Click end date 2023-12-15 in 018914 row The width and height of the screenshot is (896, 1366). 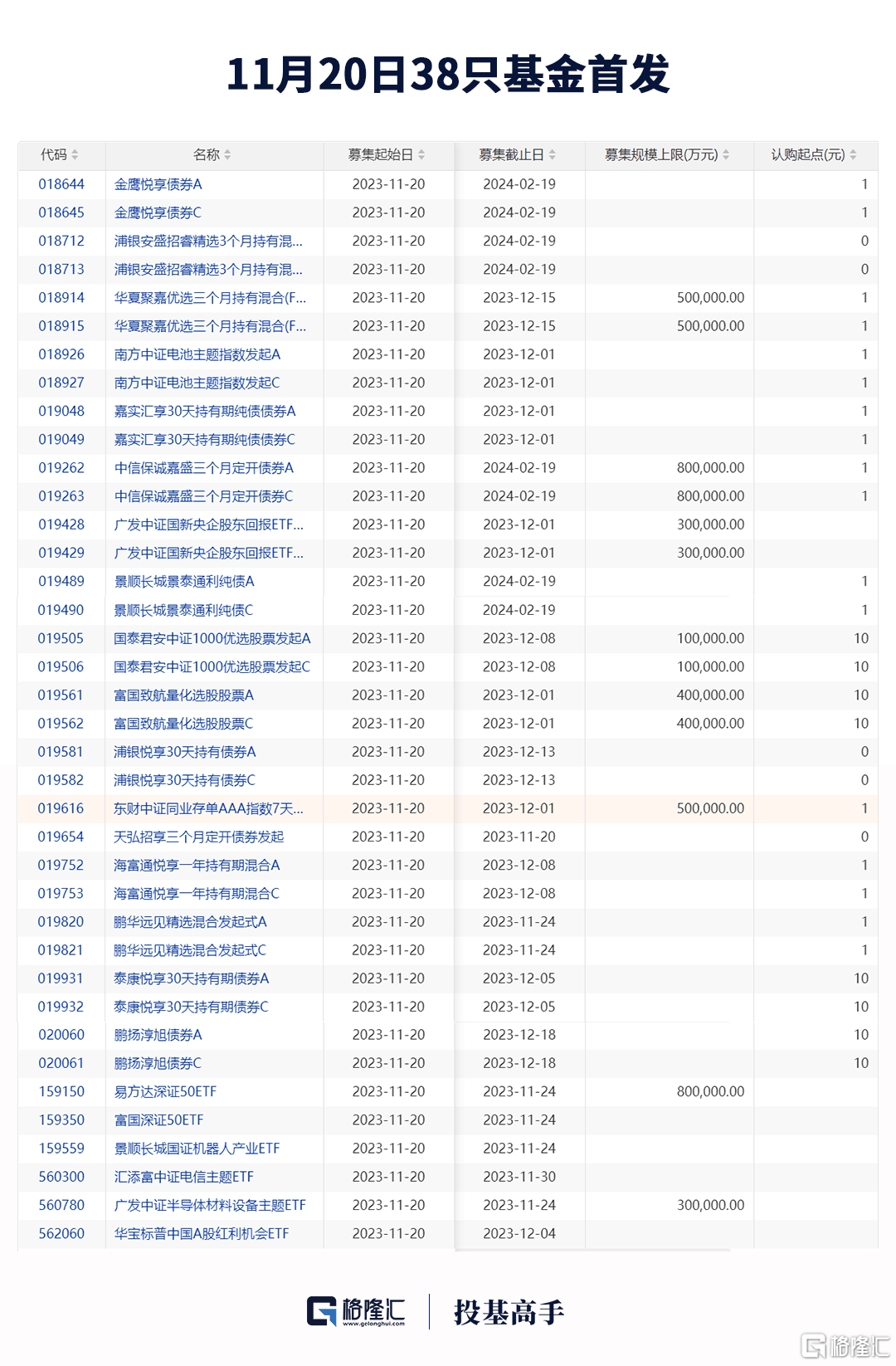coord(519,297)
